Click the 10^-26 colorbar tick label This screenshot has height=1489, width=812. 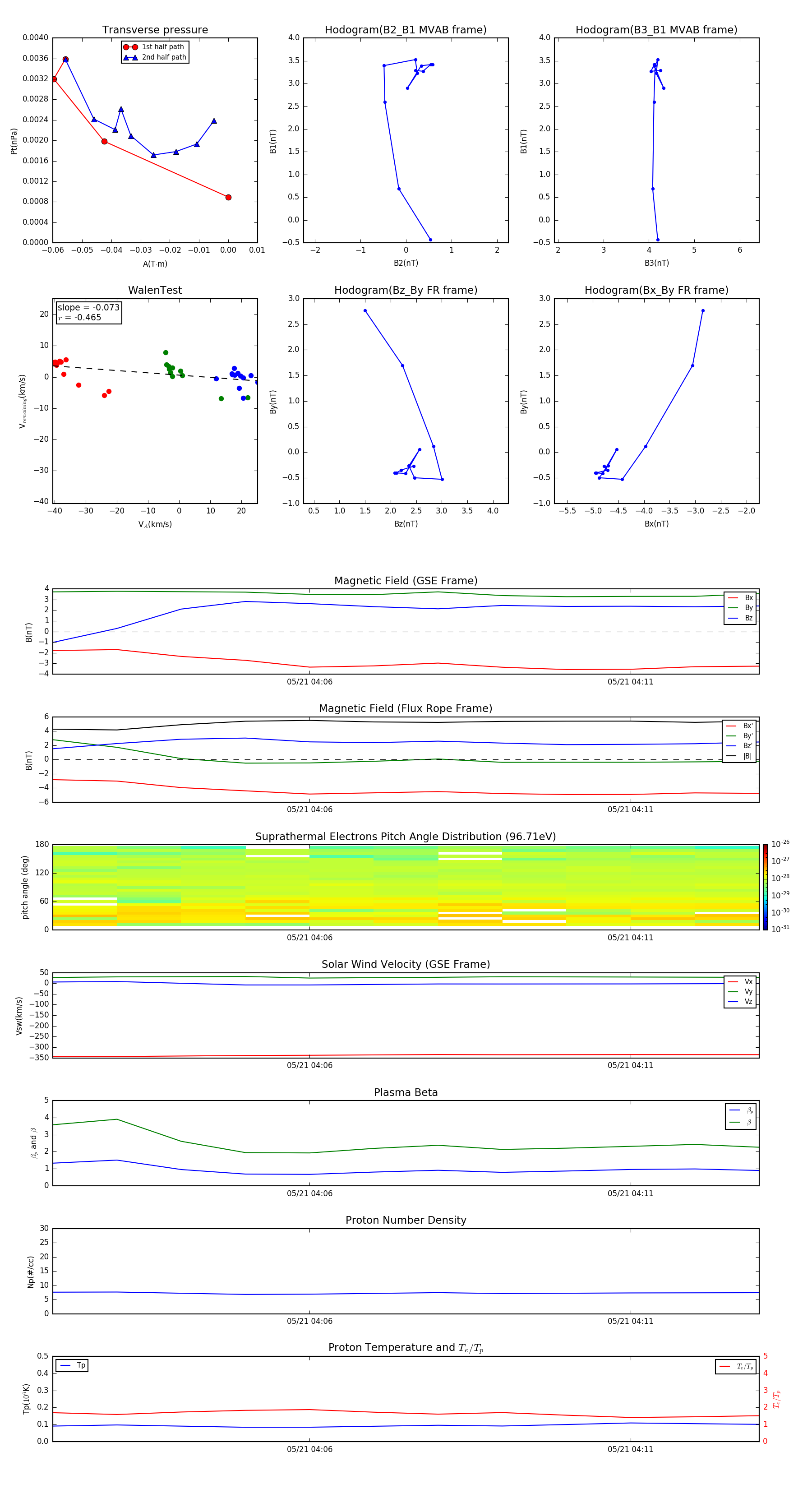[x=780, y=844]
